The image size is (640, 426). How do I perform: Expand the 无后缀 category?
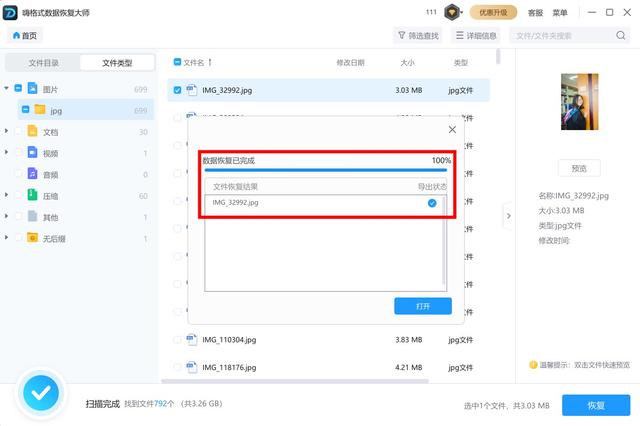(x=6, y=237)
